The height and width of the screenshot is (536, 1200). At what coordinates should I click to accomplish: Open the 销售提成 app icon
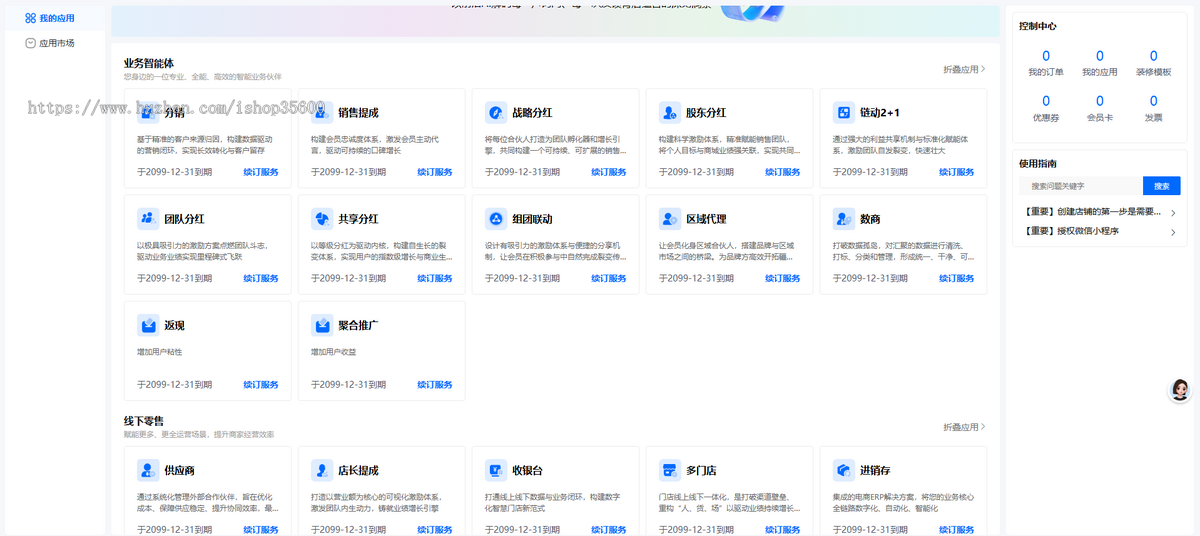tap(322, 113)
